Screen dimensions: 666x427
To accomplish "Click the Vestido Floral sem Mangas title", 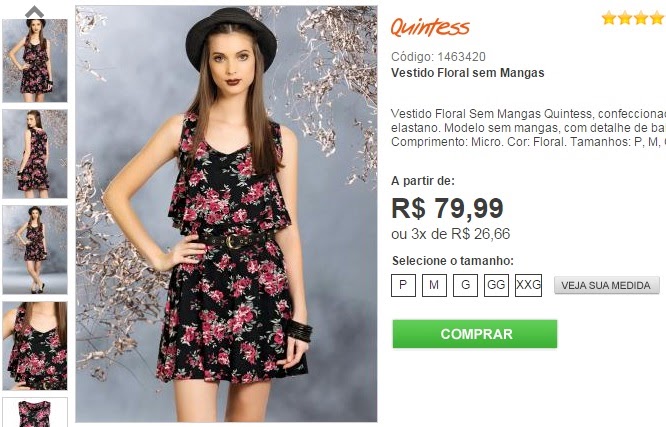I will 467,73.
